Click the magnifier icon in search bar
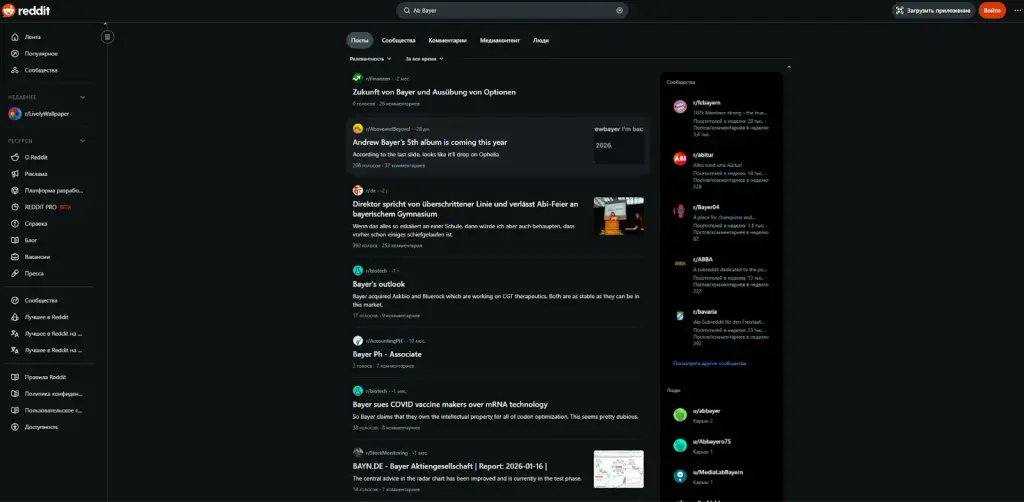 tap(408, 10)
